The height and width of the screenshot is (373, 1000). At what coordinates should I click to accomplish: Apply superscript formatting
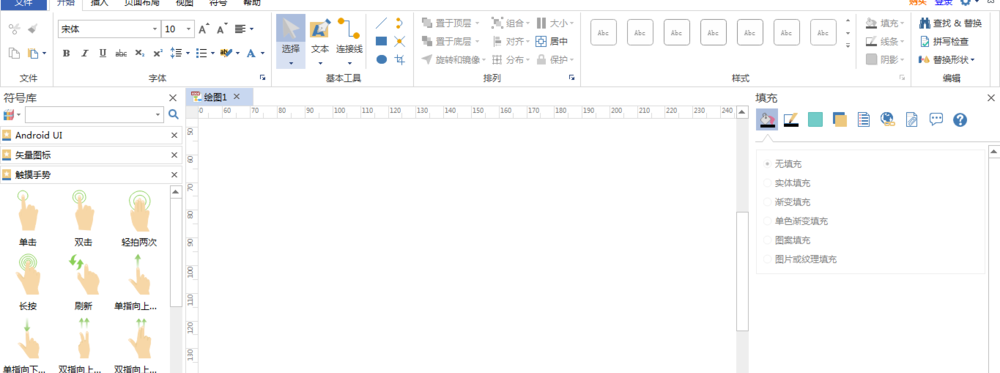pyautogui.click(x=158, y=54)
